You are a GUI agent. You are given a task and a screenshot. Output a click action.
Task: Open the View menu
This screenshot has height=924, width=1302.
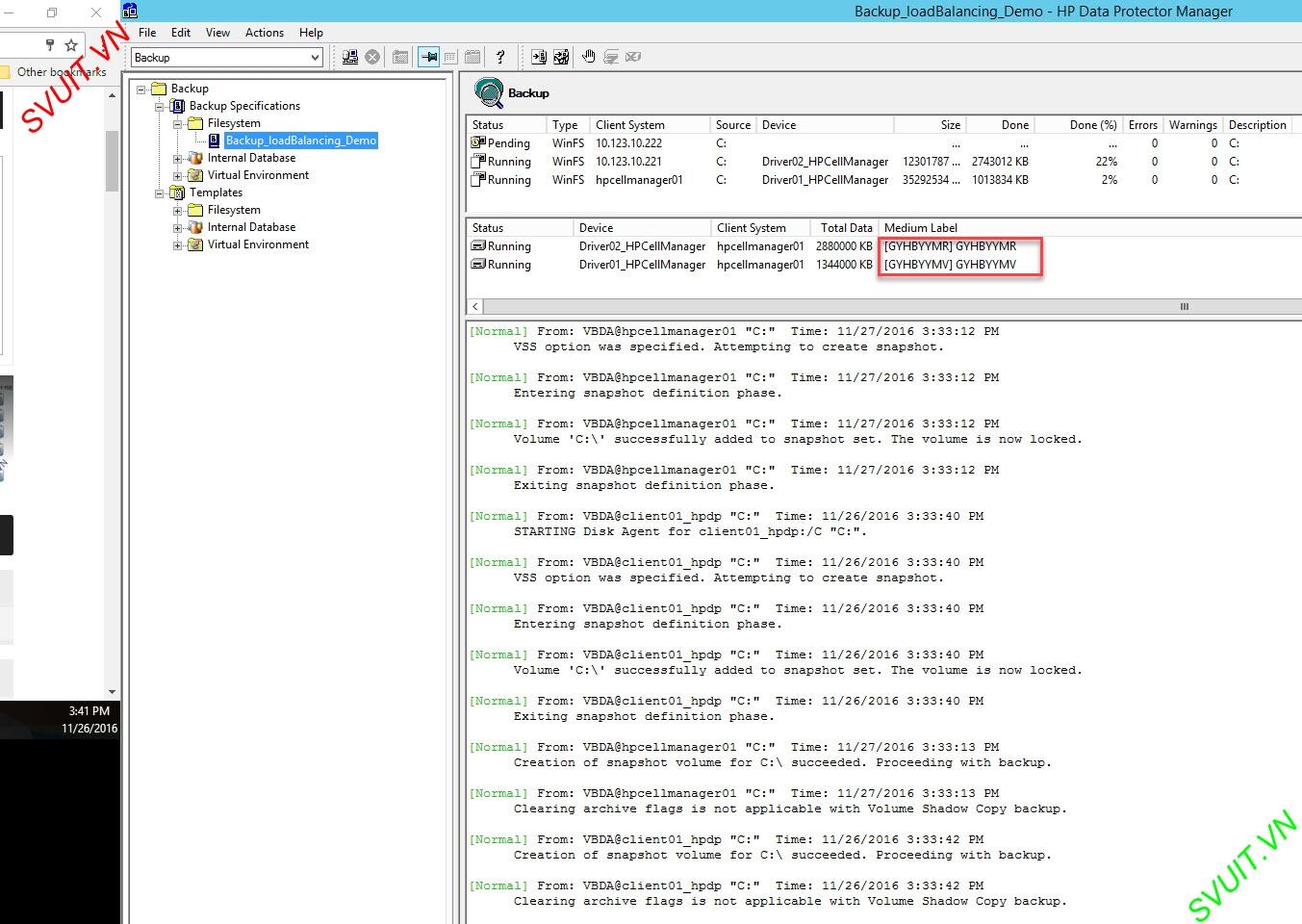(217, 32)
